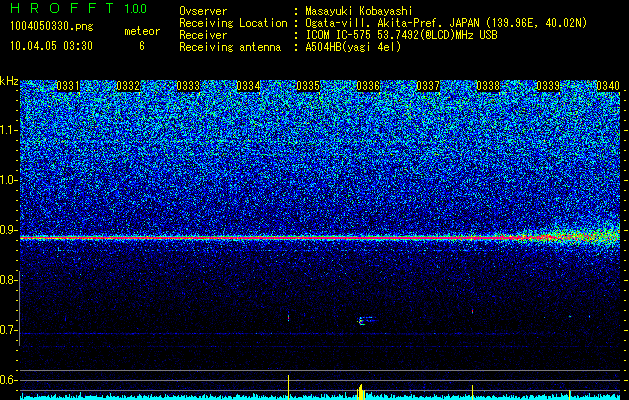
Task: Click the 0339 time marker
Action: [x=548, y=86]
